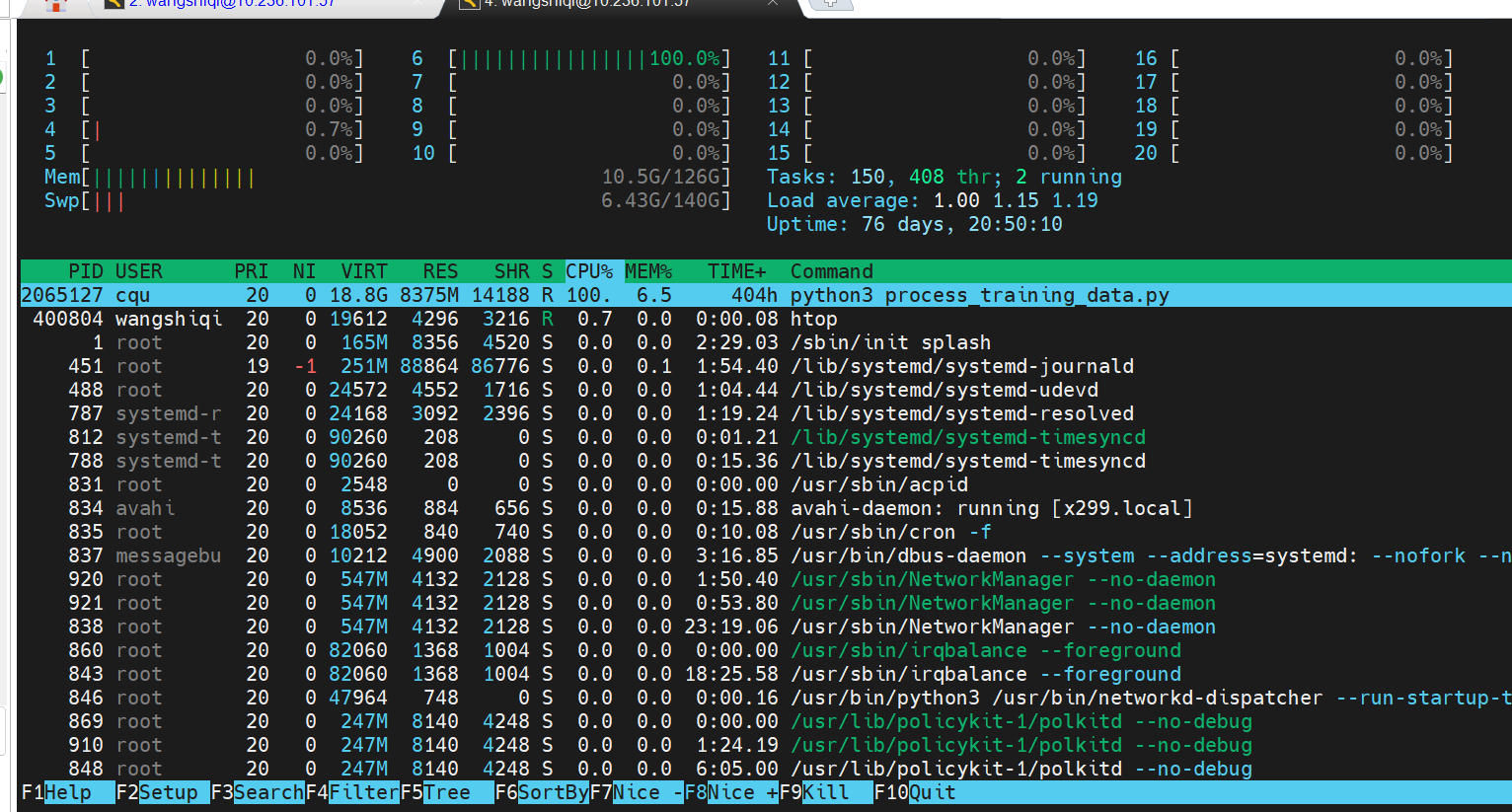The image size is (1512, 812).
Task: Sort by Command column header
Action: click(832, 271)
